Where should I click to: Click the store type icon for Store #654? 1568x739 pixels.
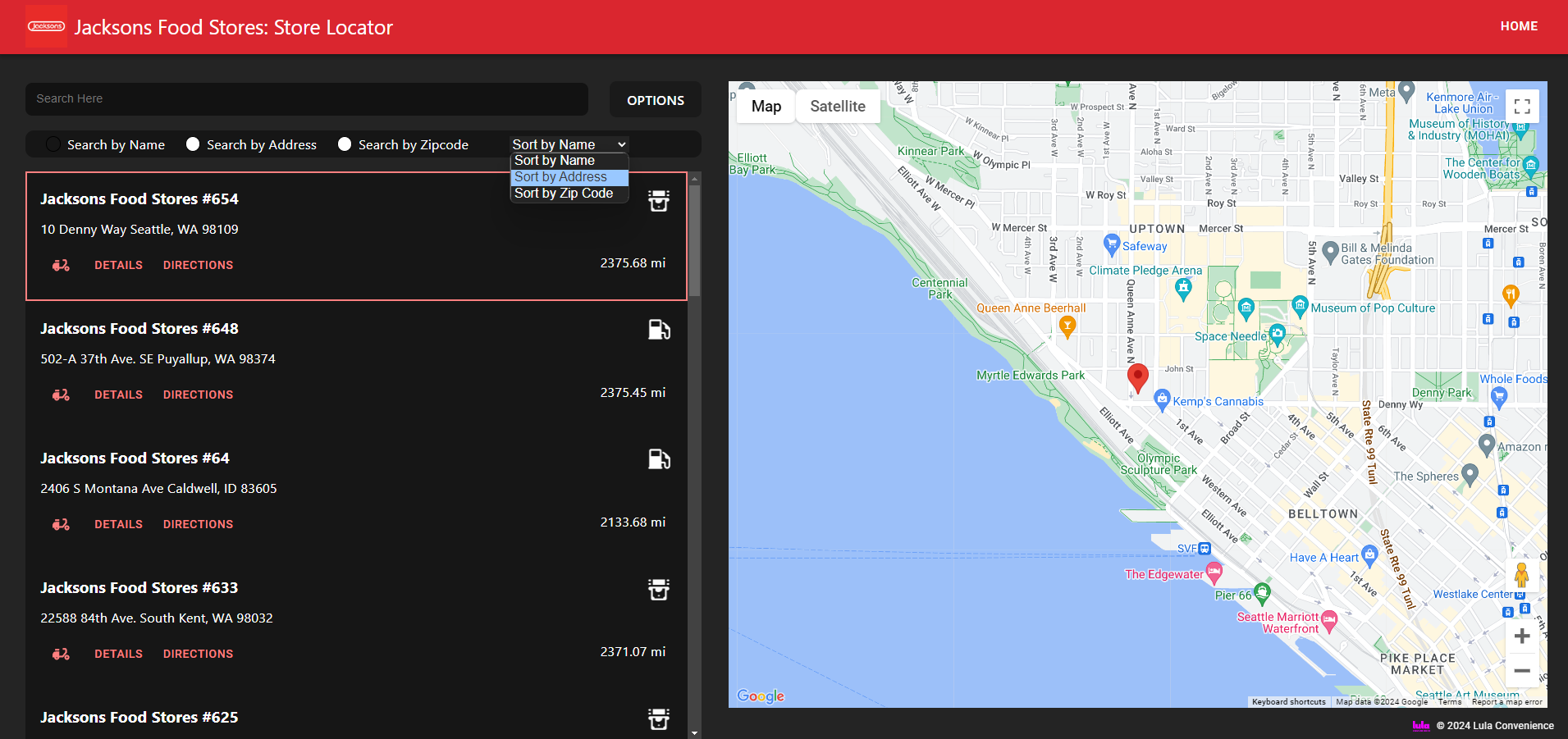coord(659,200)
